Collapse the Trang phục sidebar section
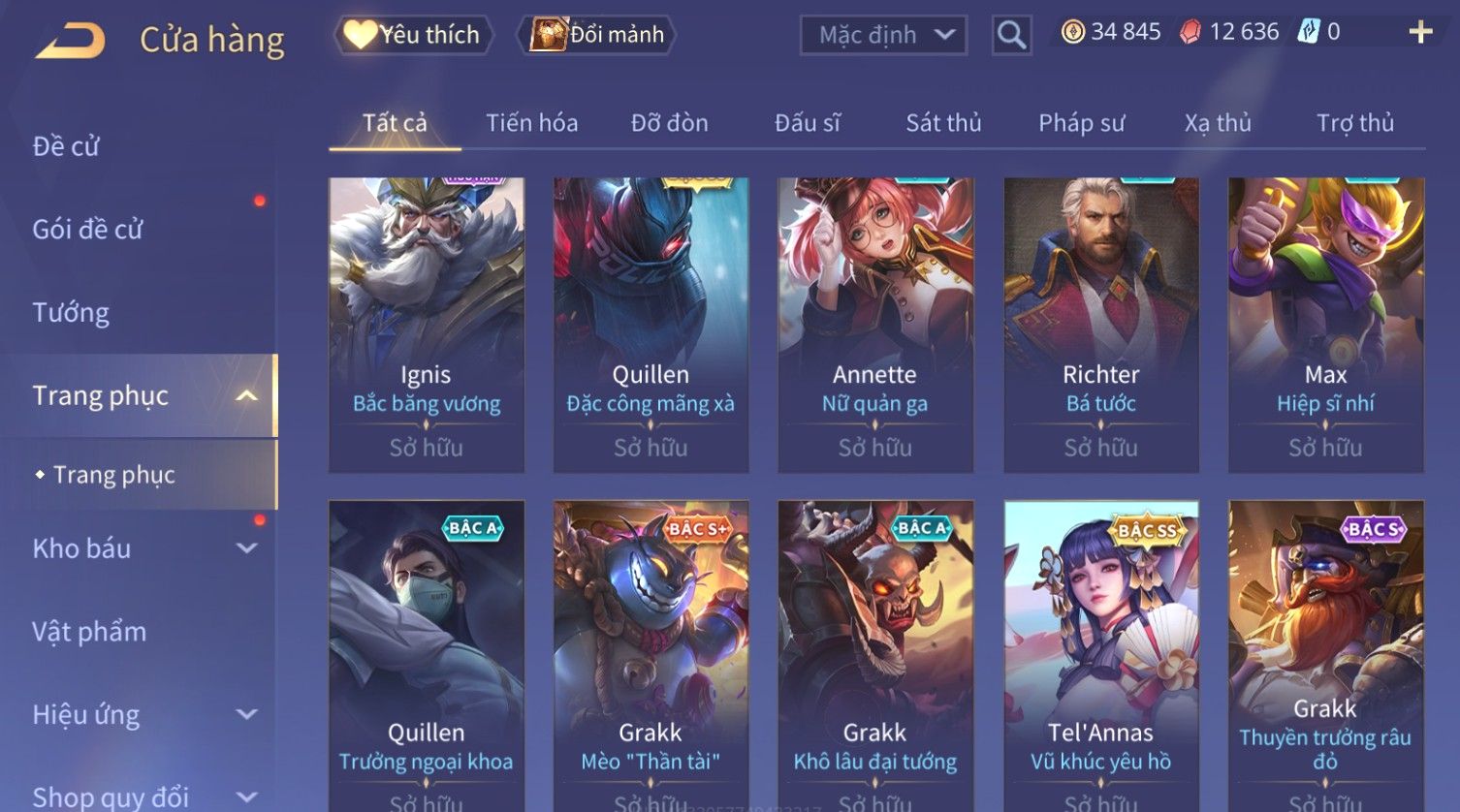Screen dimensions: 1460x812 pos(247,395)
